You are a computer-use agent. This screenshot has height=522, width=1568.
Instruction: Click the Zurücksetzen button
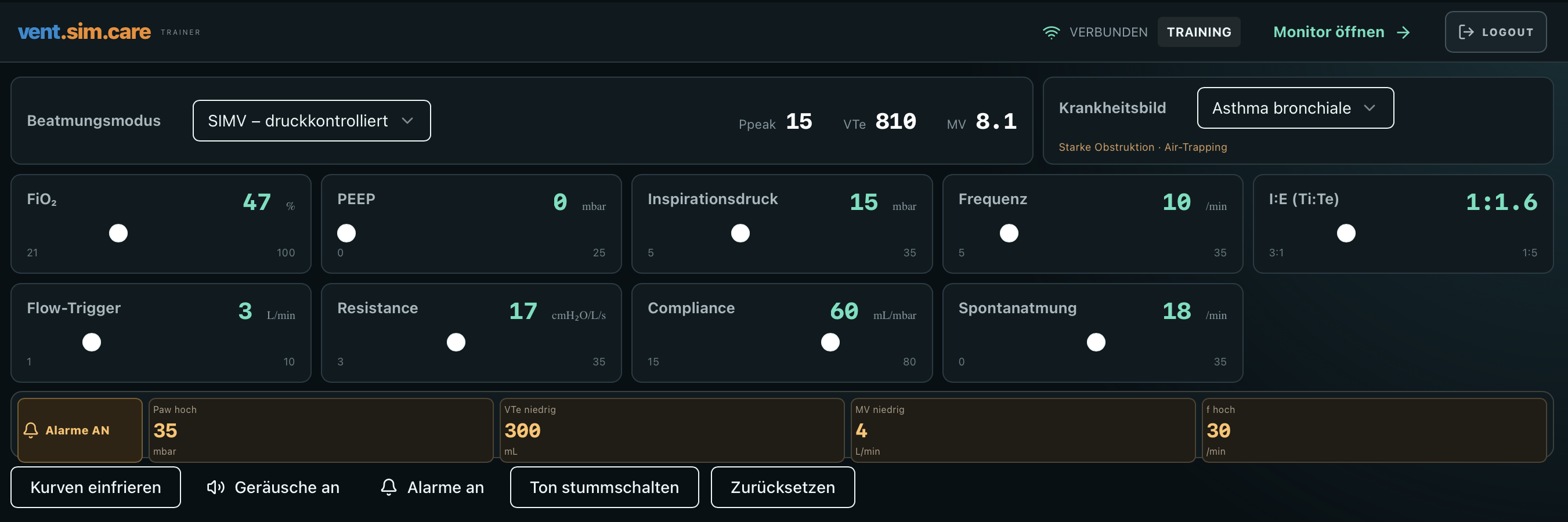point(782,487)
